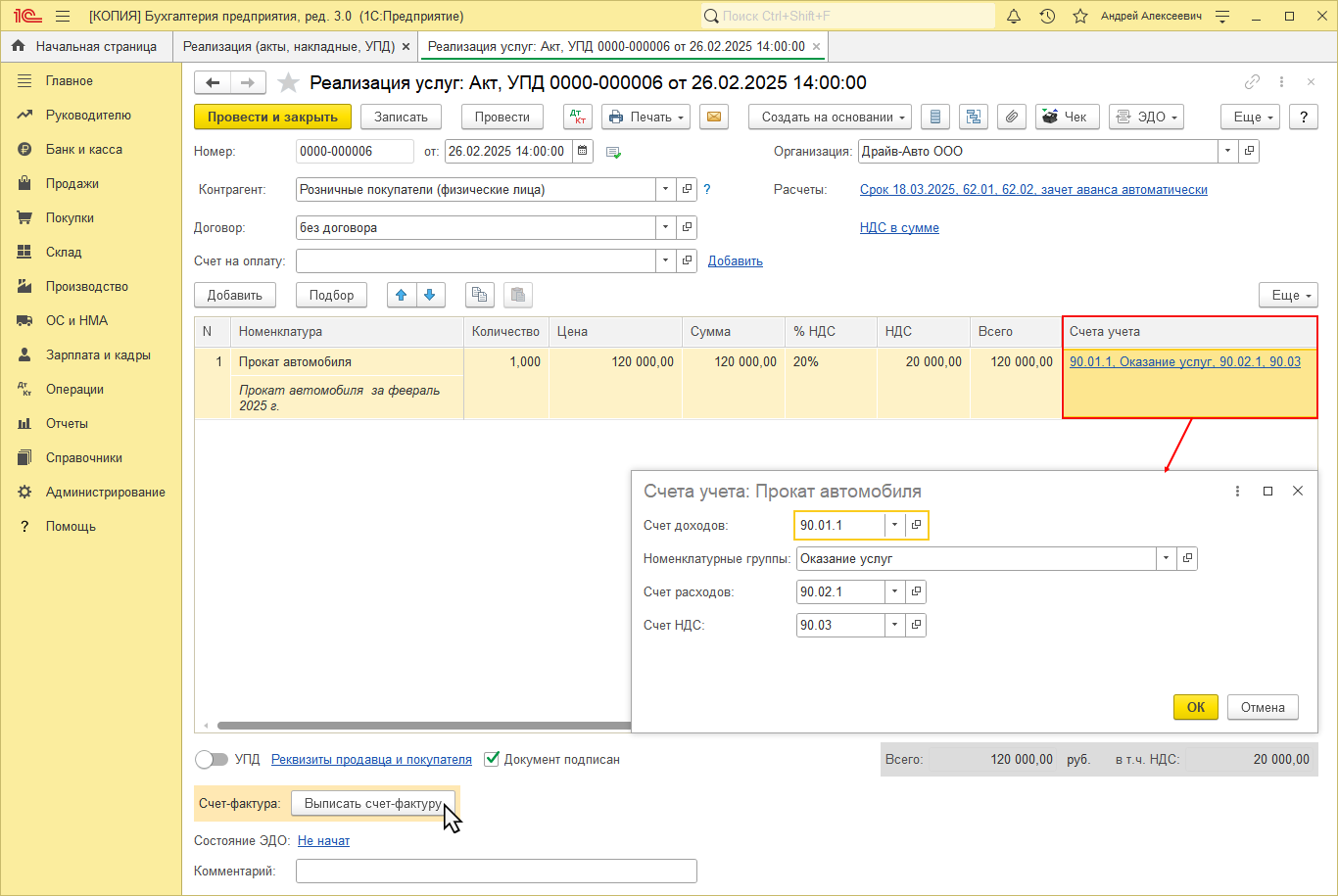The image size is (1338, 896).
Task: Toggle the УПД switch
Action: pos(212,759)
